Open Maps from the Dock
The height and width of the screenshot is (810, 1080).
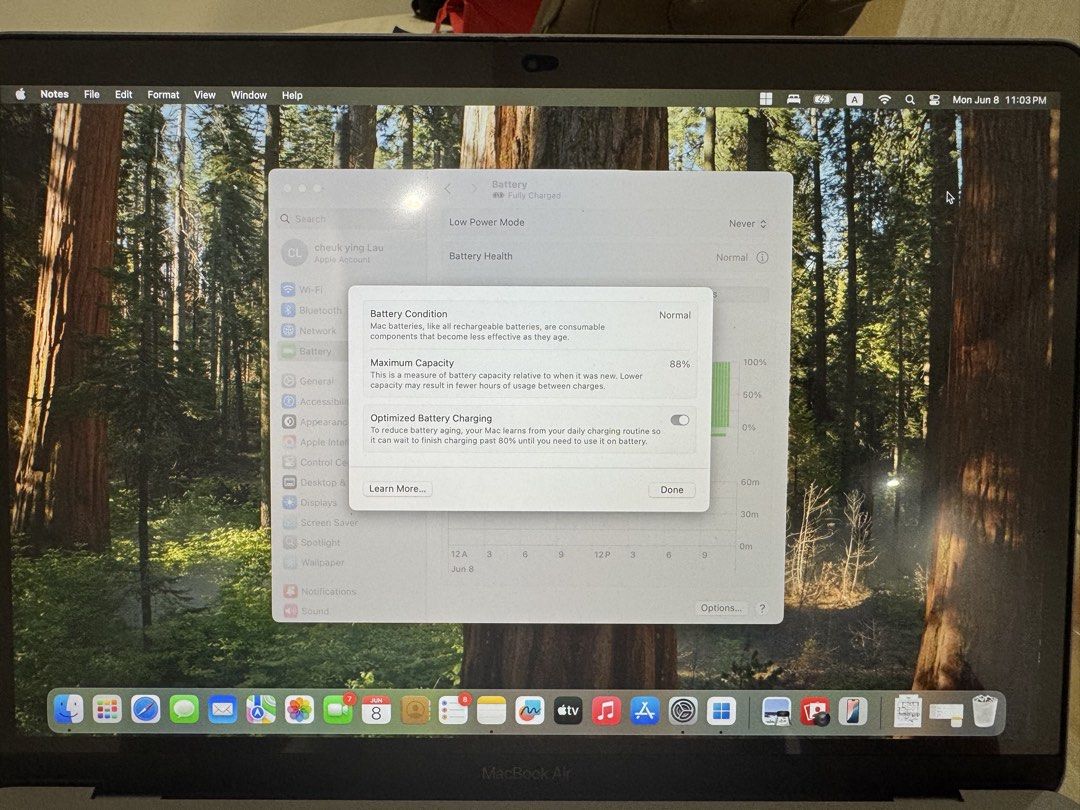point(261,709)
